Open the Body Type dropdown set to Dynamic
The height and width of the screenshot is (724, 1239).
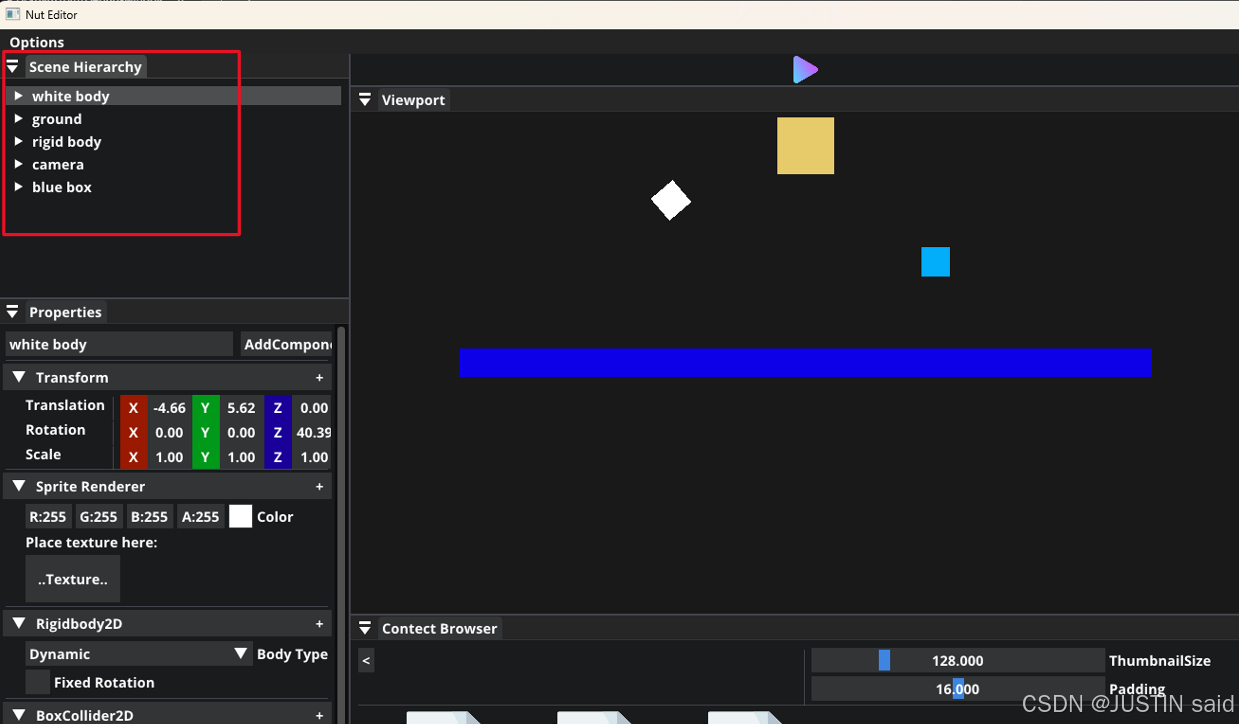tap(138, 654)
